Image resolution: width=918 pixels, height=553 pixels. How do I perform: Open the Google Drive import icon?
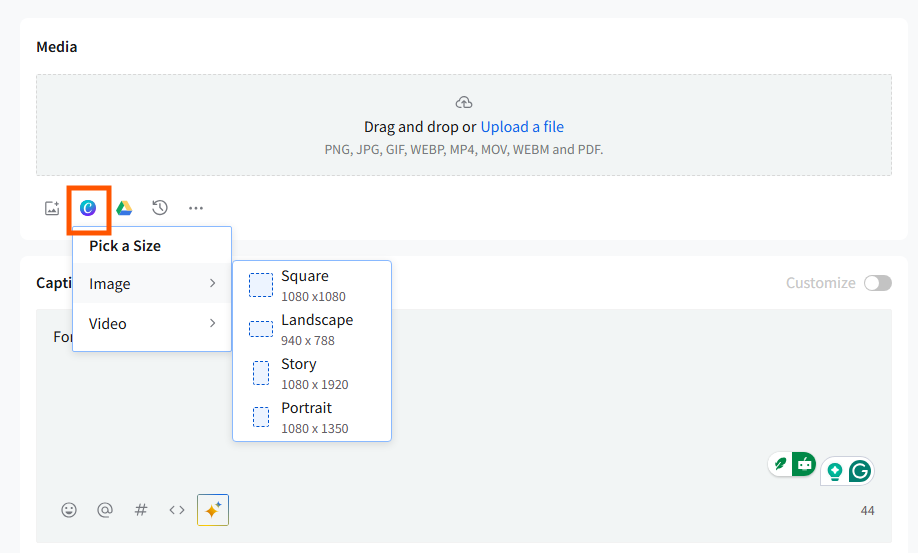pyautogui.click(x=124, y=208)
